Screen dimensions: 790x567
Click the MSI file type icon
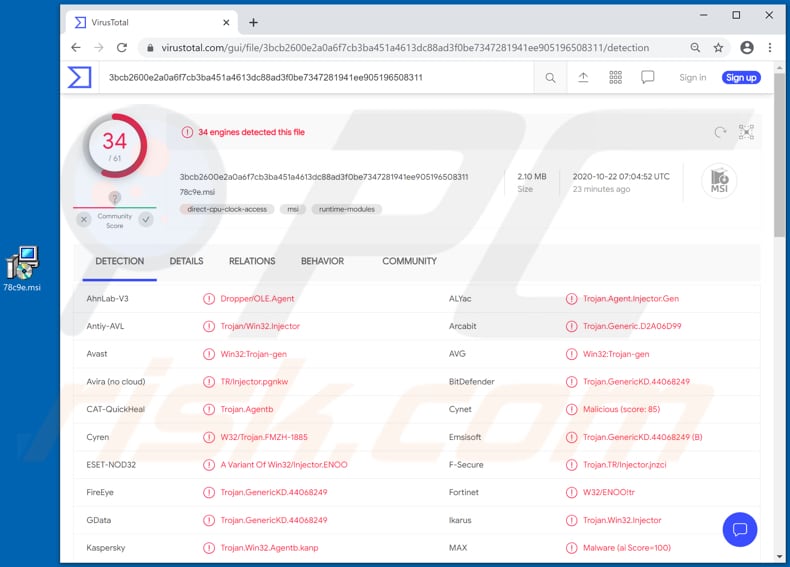[x=719, y=180]
